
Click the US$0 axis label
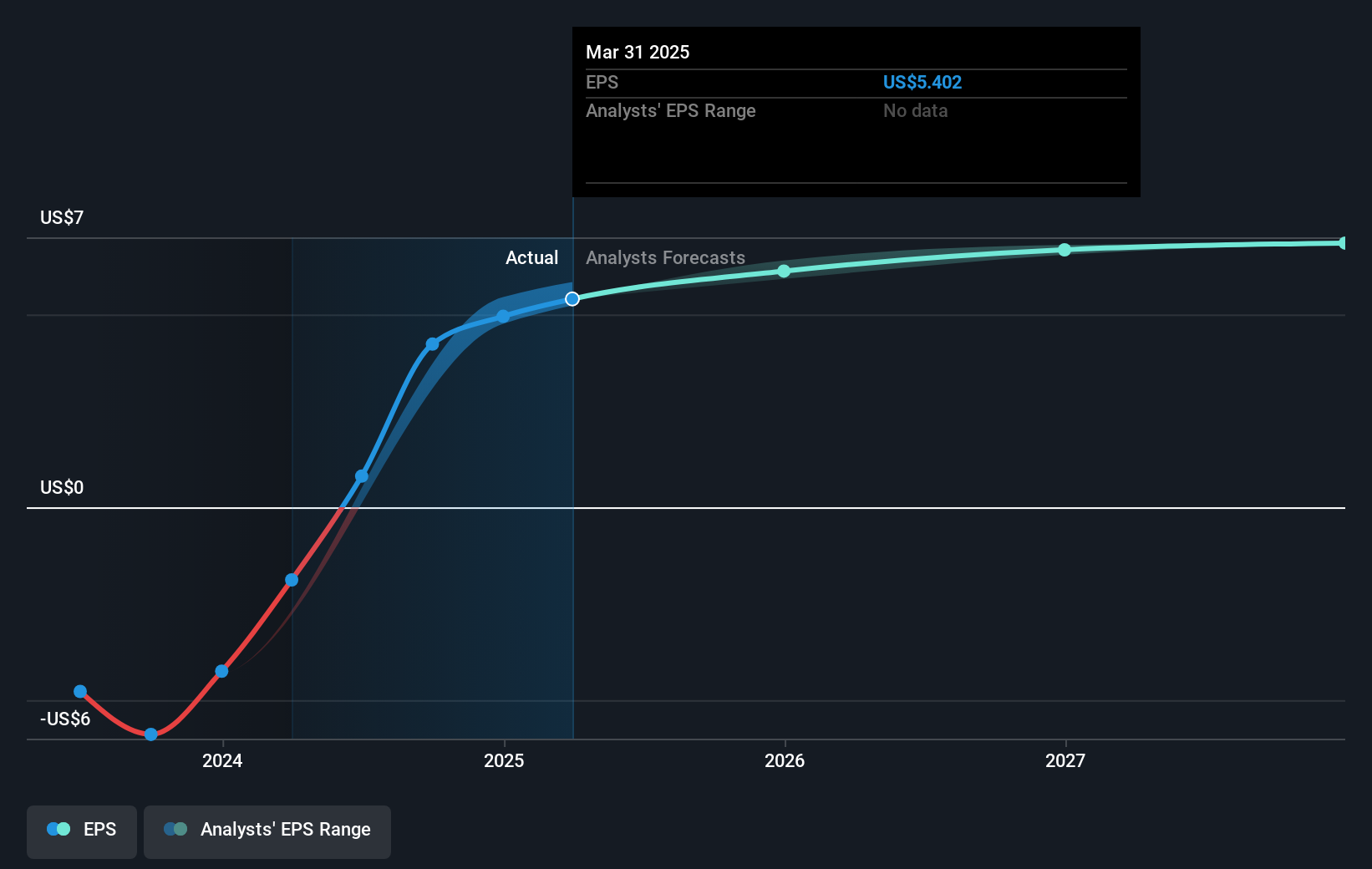[x=62, y=487]
